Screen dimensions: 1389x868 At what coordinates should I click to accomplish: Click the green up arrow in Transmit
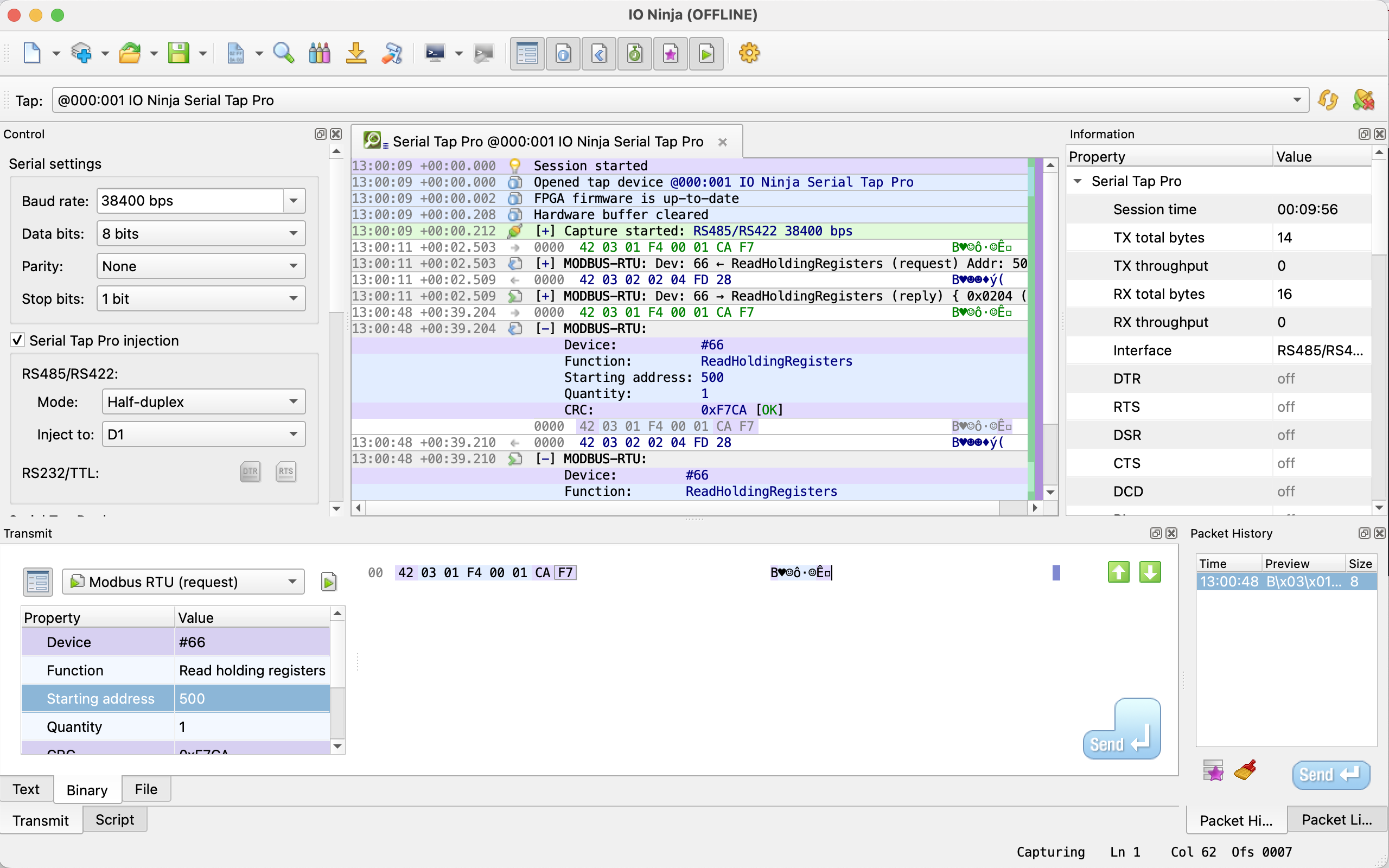click(1119, 572)
